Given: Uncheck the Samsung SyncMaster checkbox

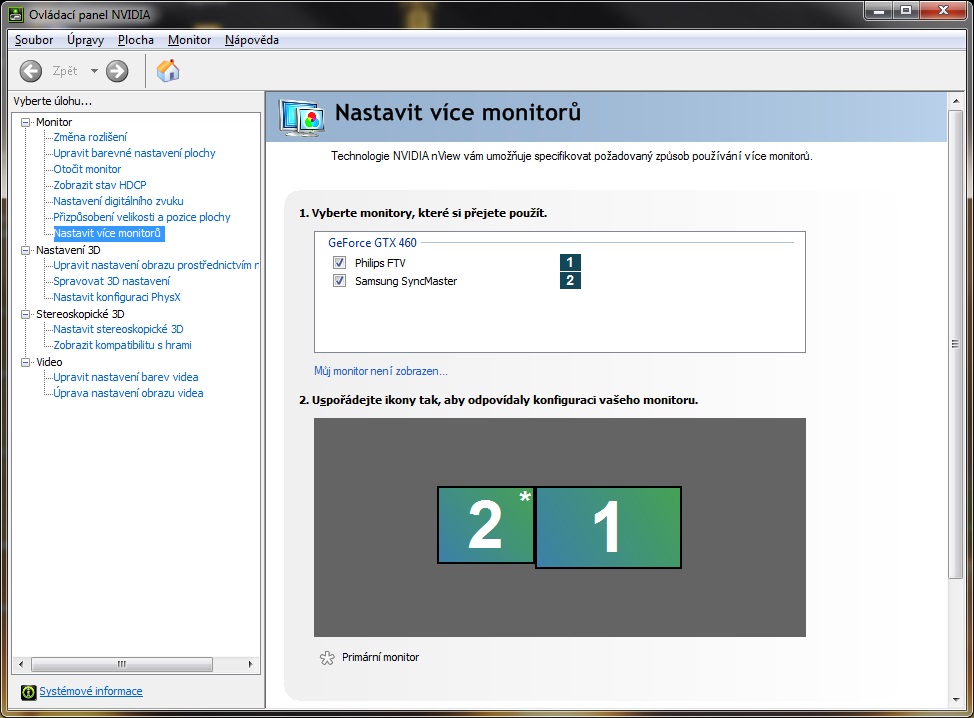Looking at the screenshot, I should point(339,281).
